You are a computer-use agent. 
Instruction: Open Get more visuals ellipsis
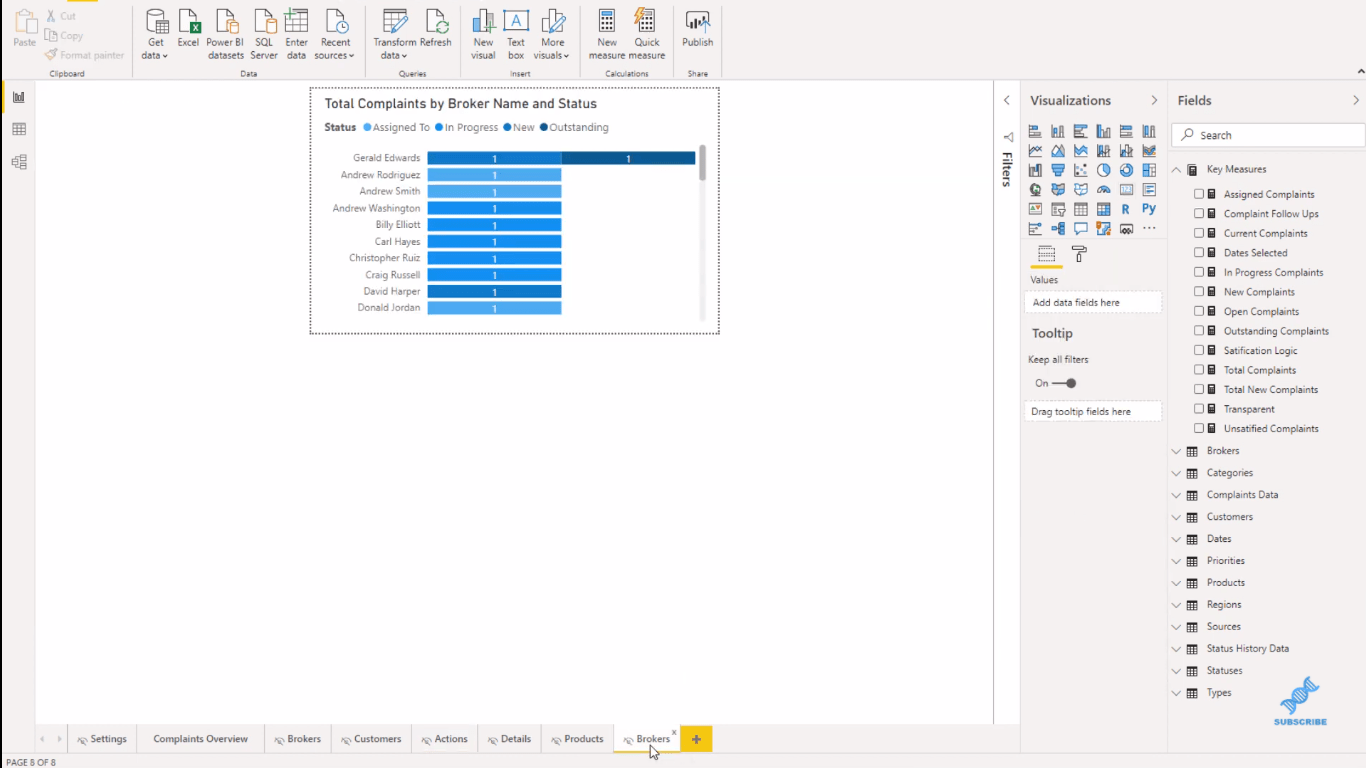point(1149,228)
